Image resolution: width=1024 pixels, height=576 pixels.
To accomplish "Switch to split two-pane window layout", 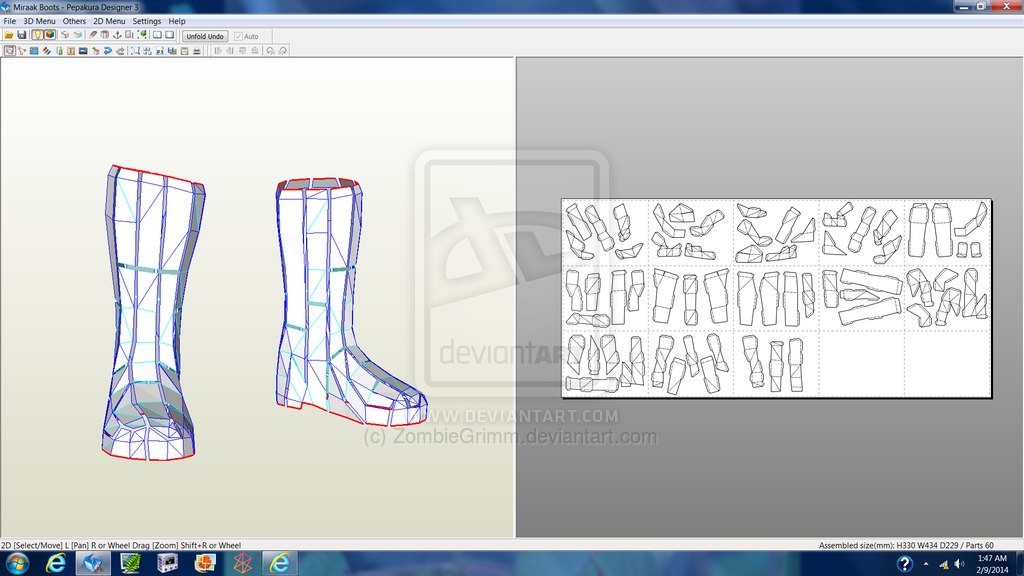I will click(x=157, y=35).
